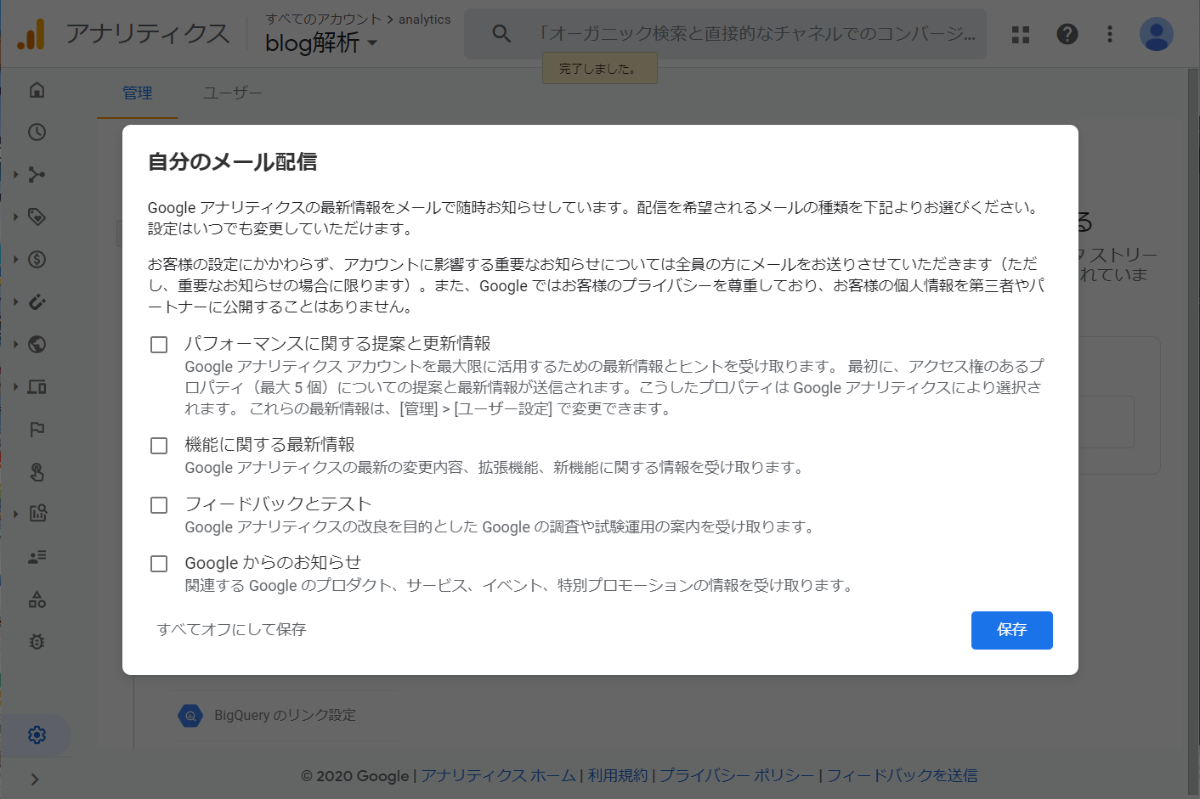Open the プライバシー ポリシー footer link

tap(738, 775)
